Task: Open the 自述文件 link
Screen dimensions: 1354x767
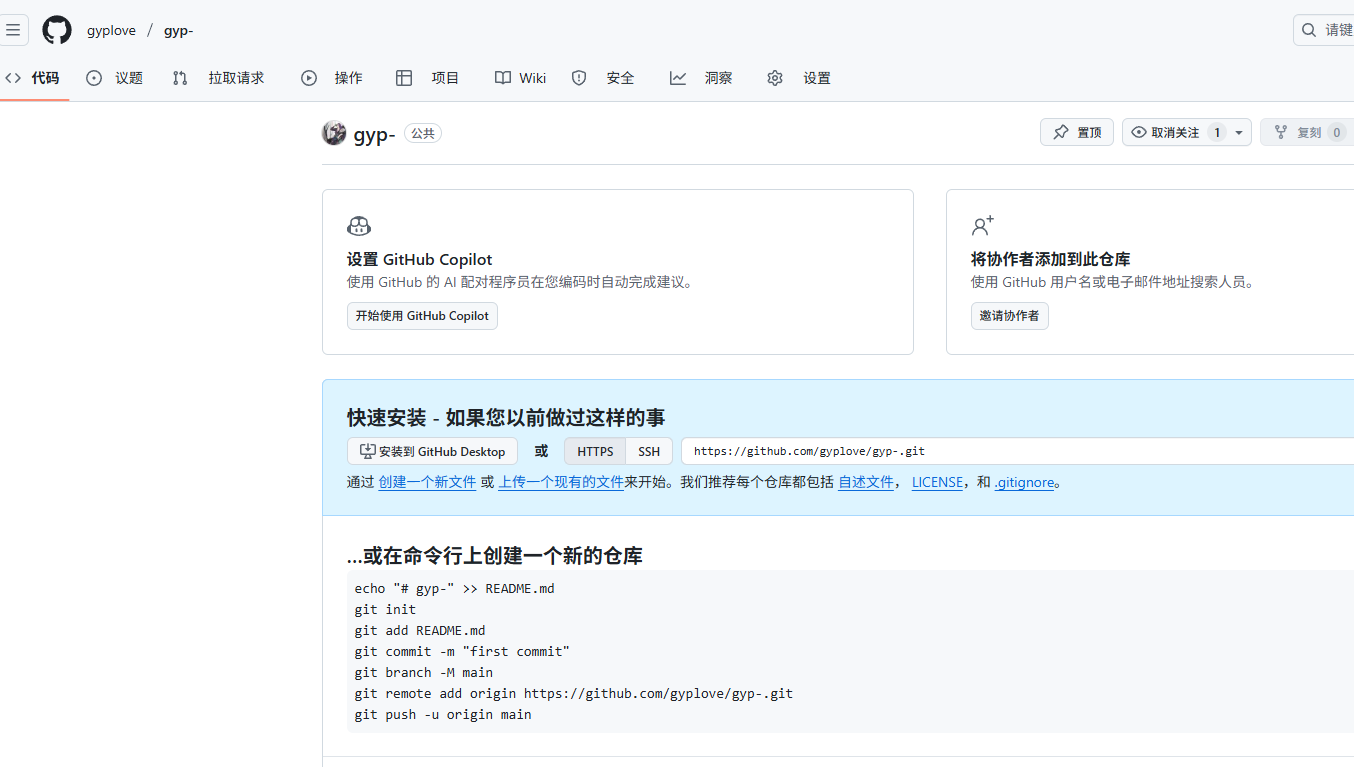Action: pyautogui.click(x=866, y=482)
